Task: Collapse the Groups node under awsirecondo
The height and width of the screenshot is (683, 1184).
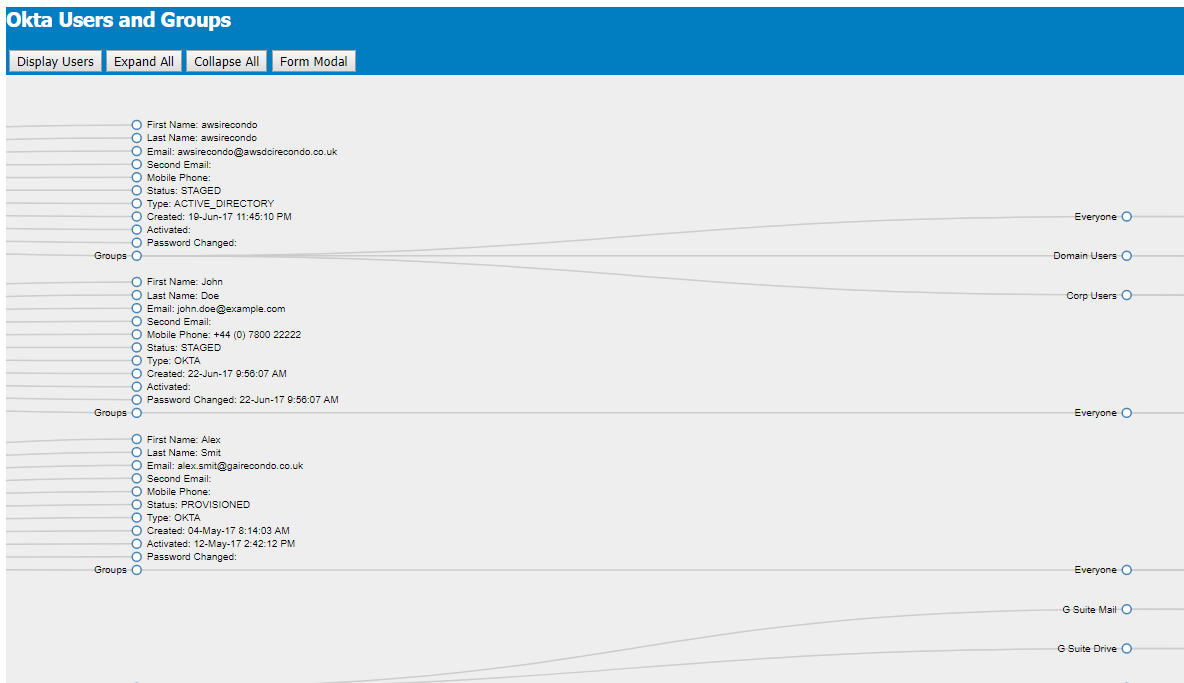Action: point(136,255)
